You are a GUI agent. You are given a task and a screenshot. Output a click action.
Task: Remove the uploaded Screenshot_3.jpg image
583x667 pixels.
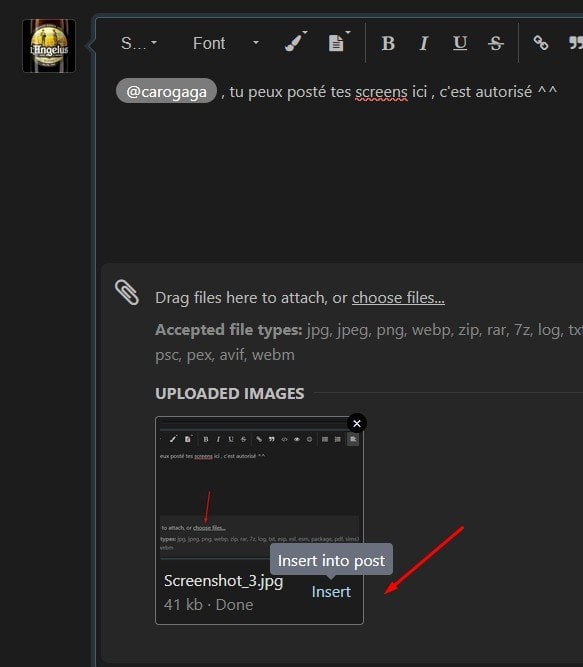click(357, 424)
